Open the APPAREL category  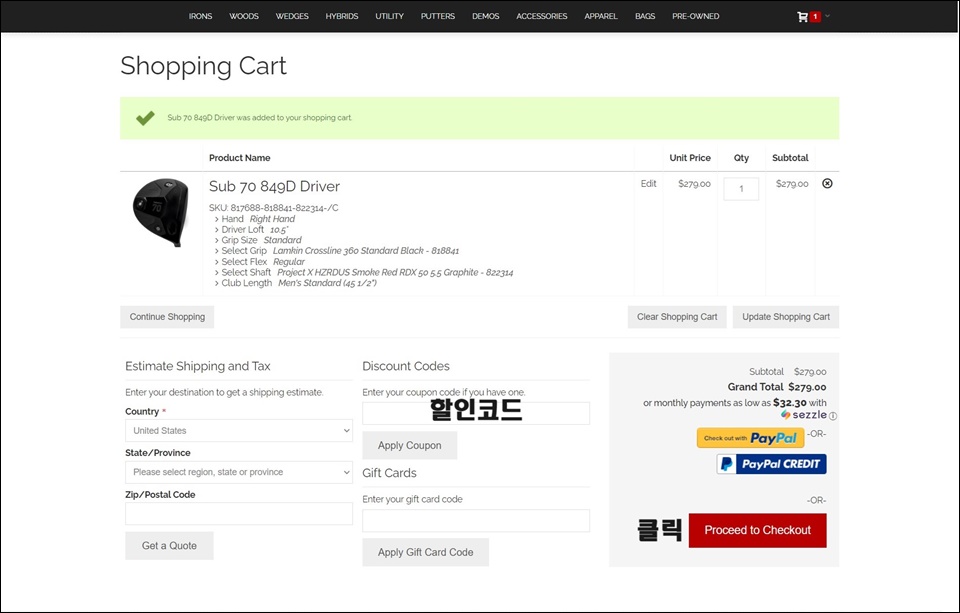pos(601,17)
